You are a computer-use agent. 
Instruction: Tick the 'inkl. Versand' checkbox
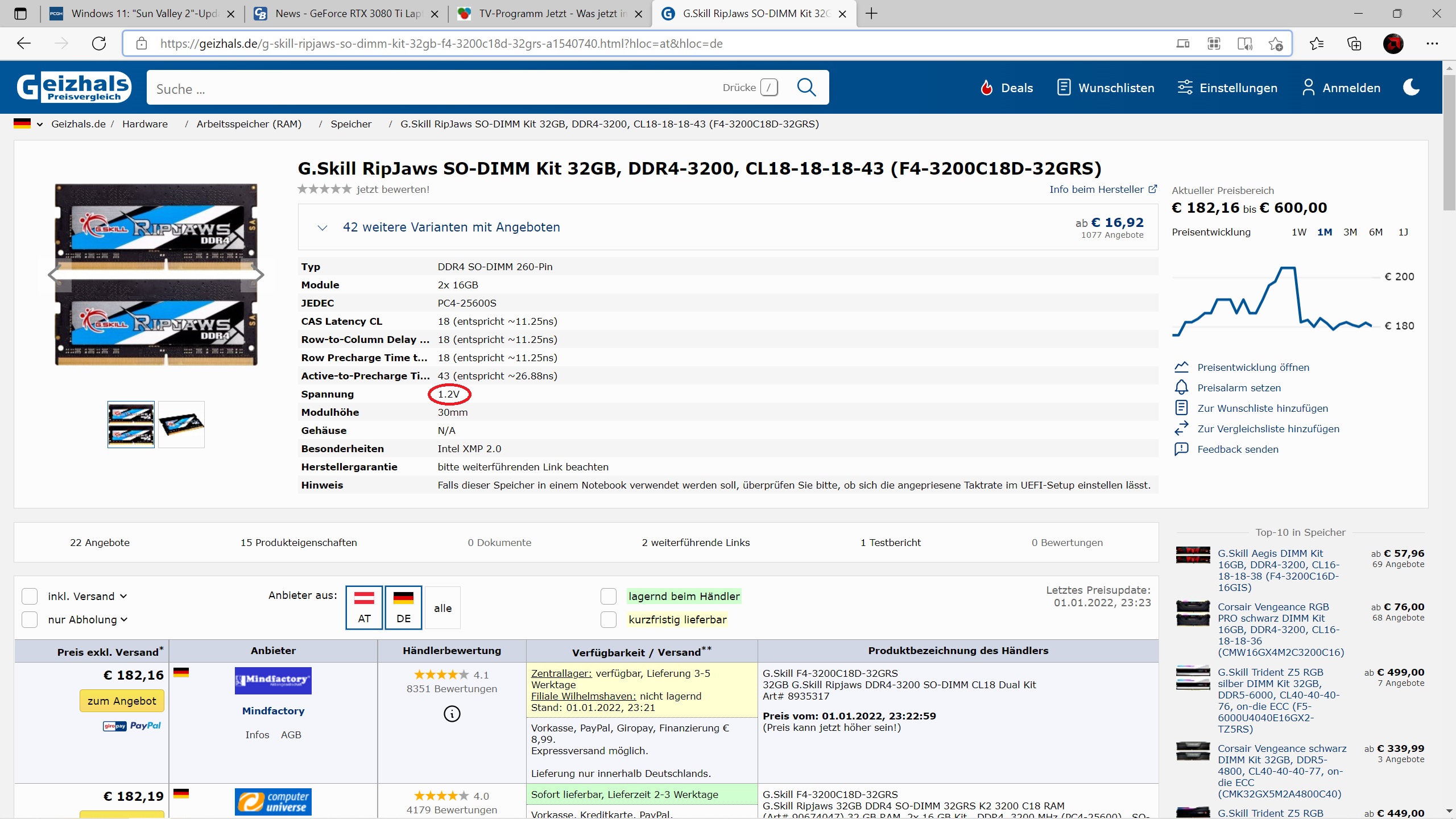point(30,596)
